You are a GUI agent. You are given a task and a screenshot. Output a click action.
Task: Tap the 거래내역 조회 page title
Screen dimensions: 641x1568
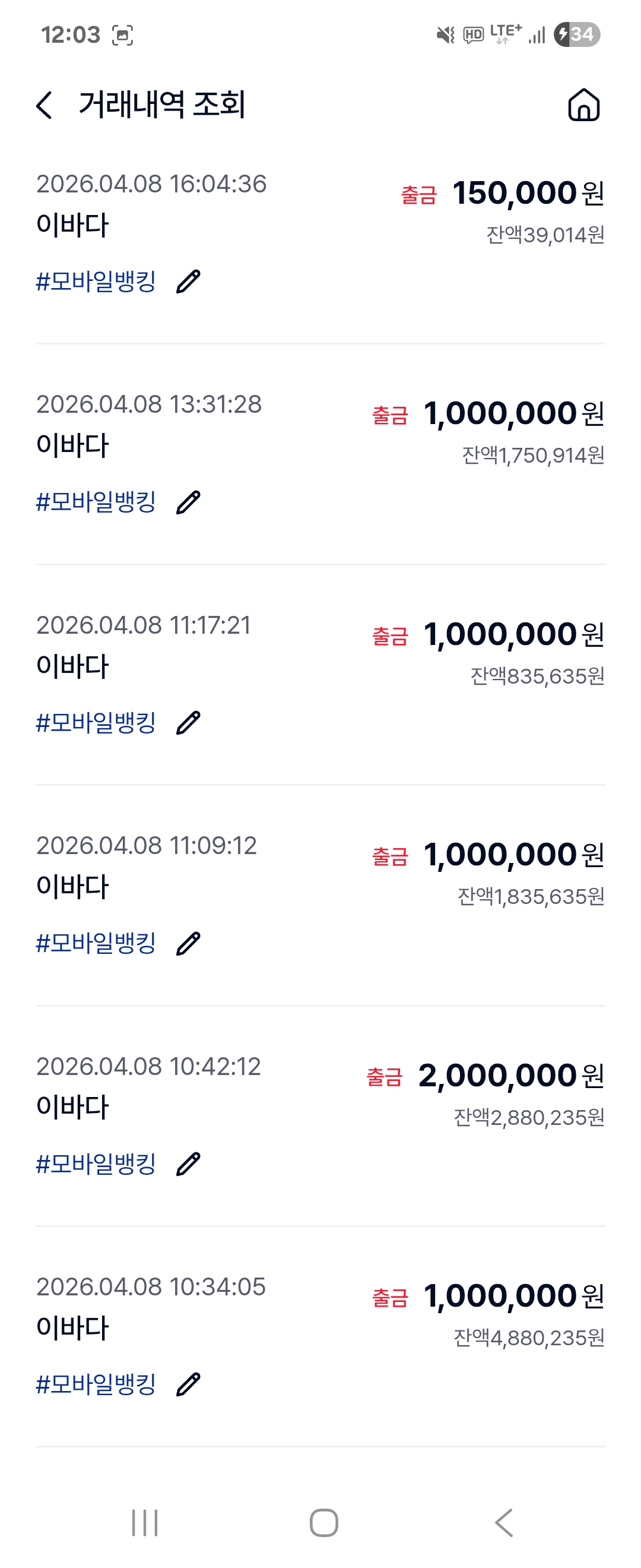click(162, 105)
